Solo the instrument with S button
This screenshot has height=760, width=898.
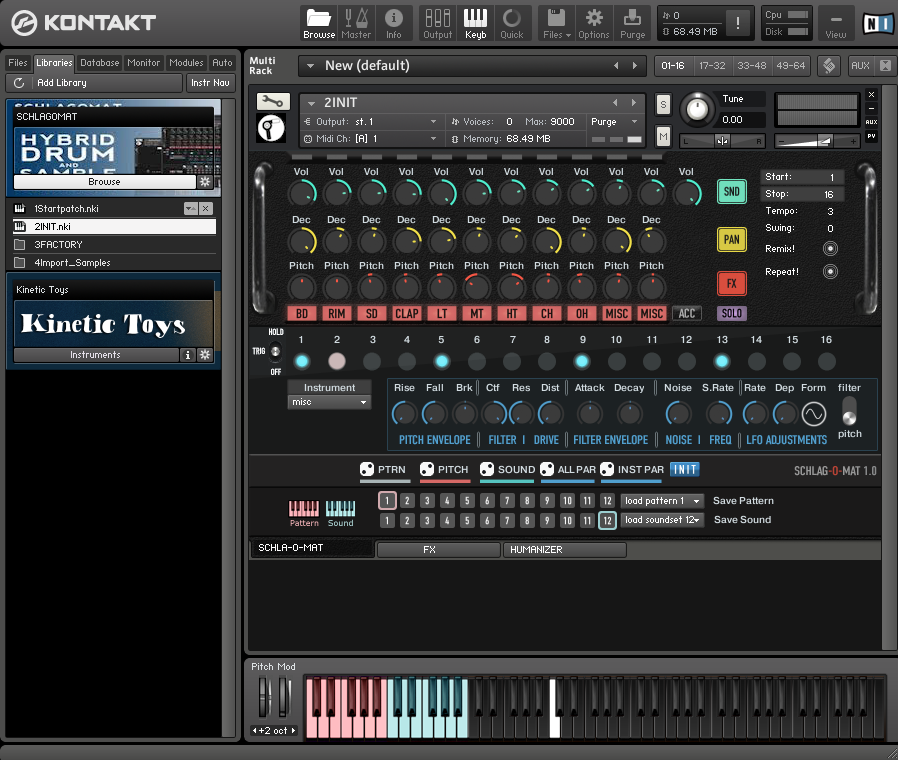[663, 104]
